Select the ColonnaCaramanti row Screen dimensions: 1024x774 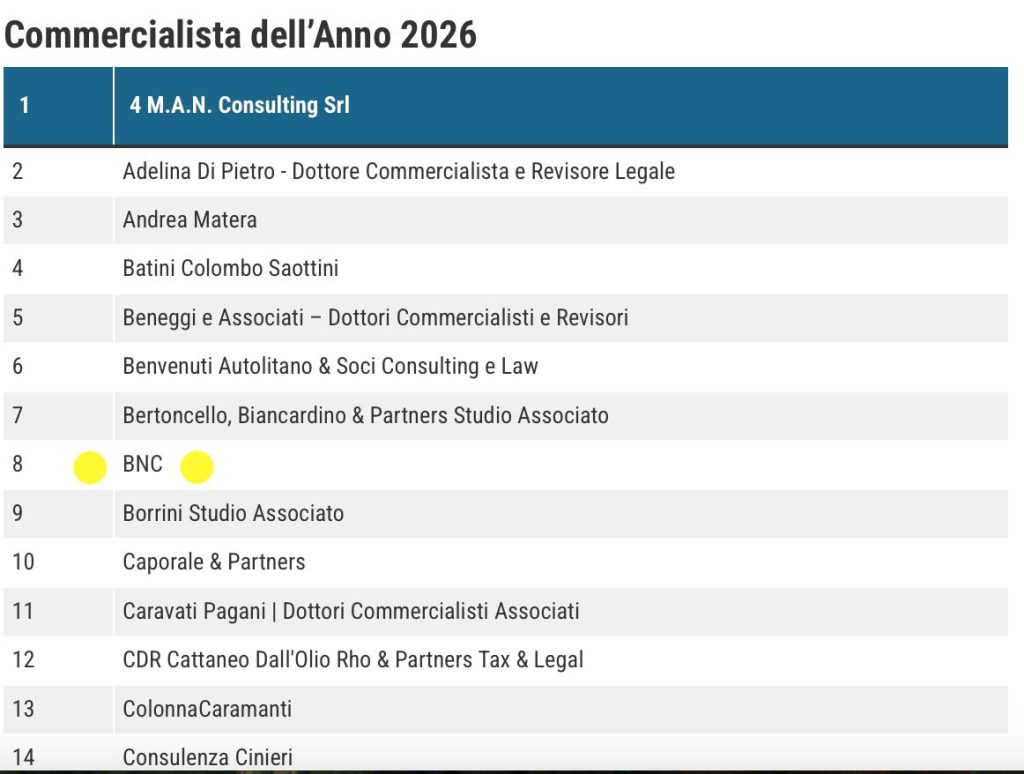tap(207, 709)
